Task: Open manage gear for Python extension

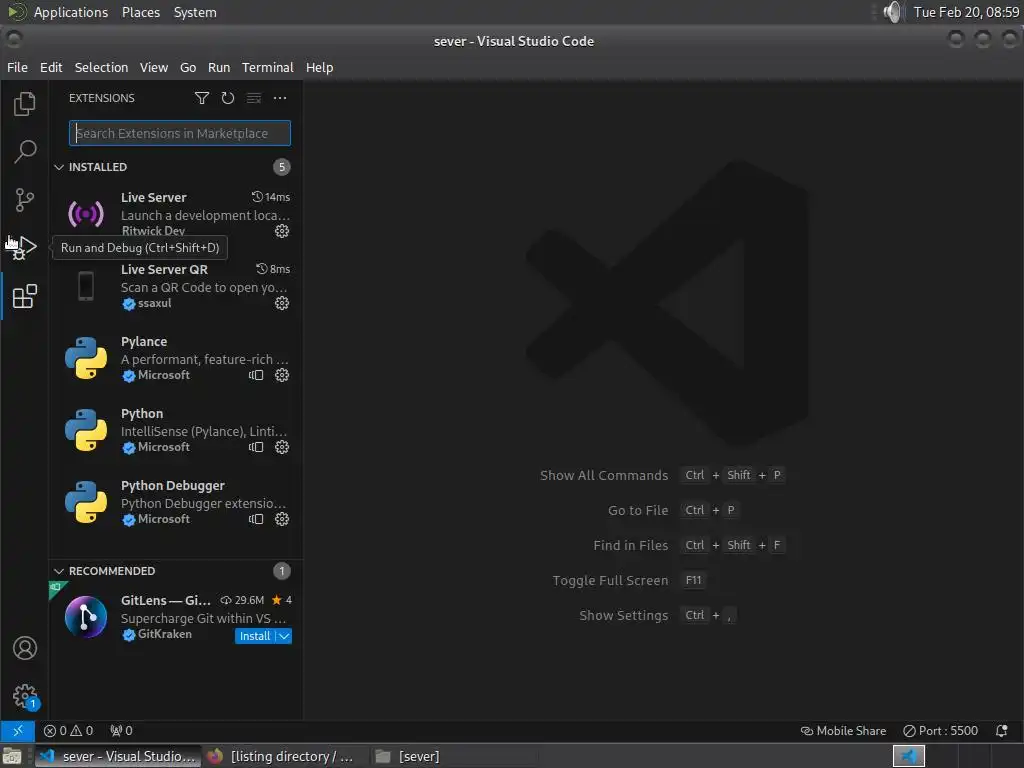Action: click(x=281, y=447)
